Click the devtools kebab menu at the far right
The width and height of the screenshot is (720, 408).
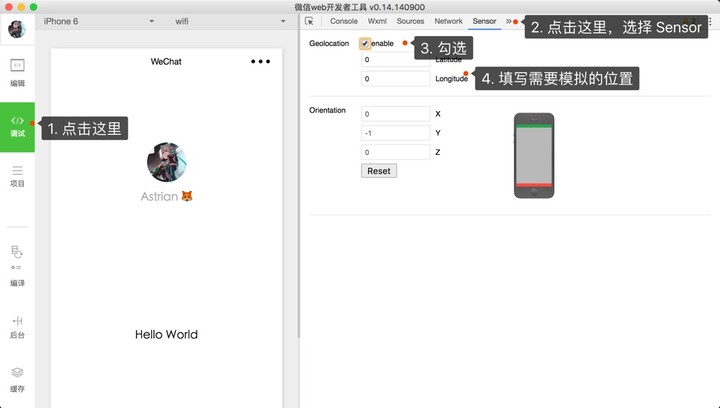710,21
